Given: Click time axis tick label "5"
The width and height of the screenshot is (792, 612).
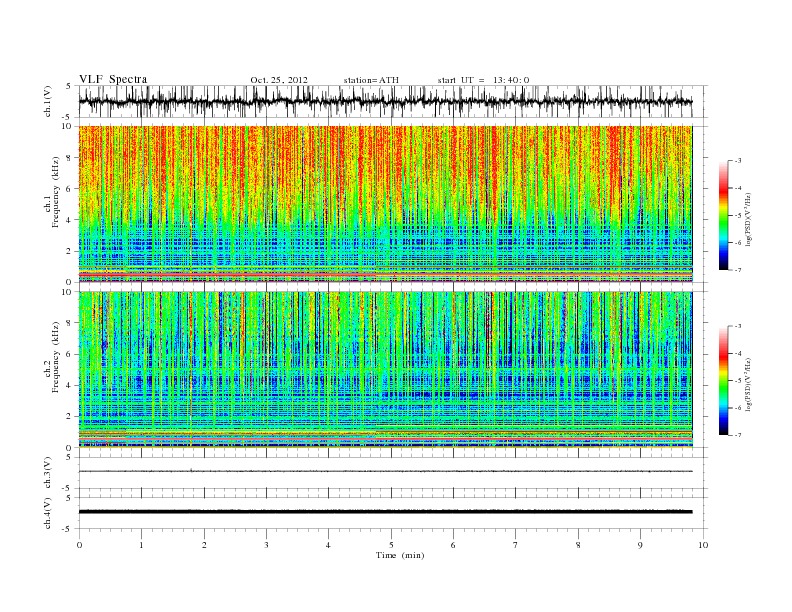Looking at the screenshot, I should tap(391, 545).
